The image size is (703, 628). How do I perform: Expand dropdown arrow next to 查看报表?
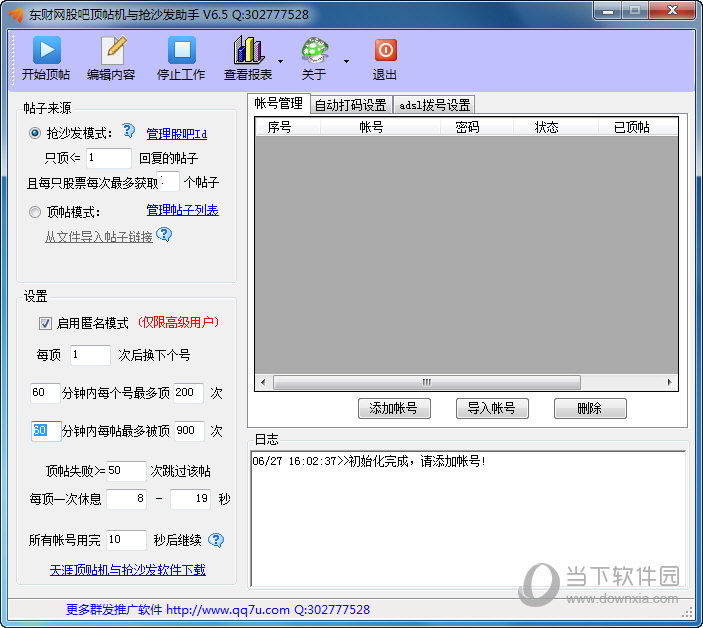281,61
